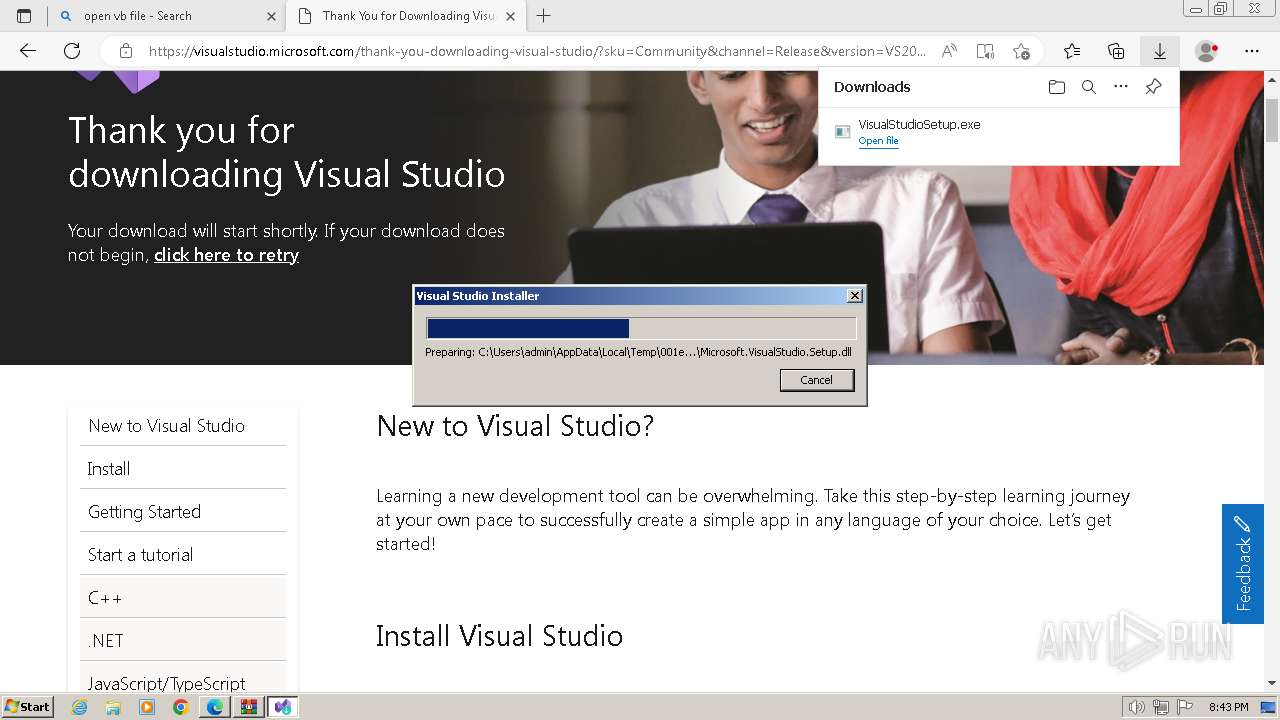Cancel the Visual Studio Installer preparation
This screenshot has height=720, width=1280.
816,380
